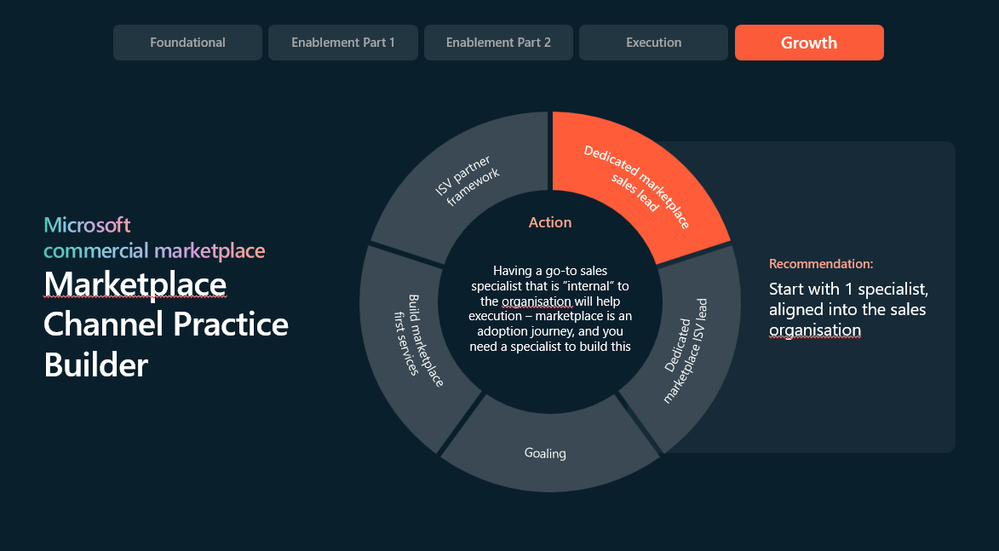Open the Foundational tab
This screenshot has width=999, height=551.
187,43
